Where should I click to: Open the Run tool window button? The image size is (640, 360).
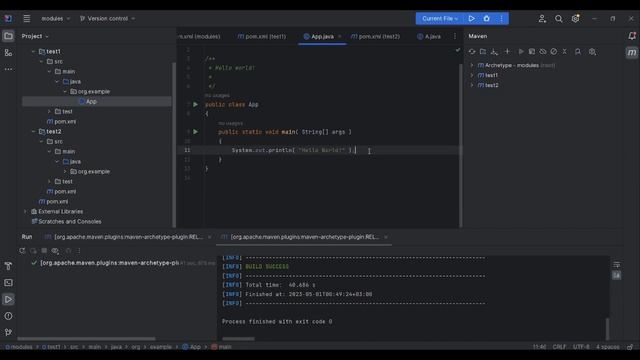click(x=8, y=299)
